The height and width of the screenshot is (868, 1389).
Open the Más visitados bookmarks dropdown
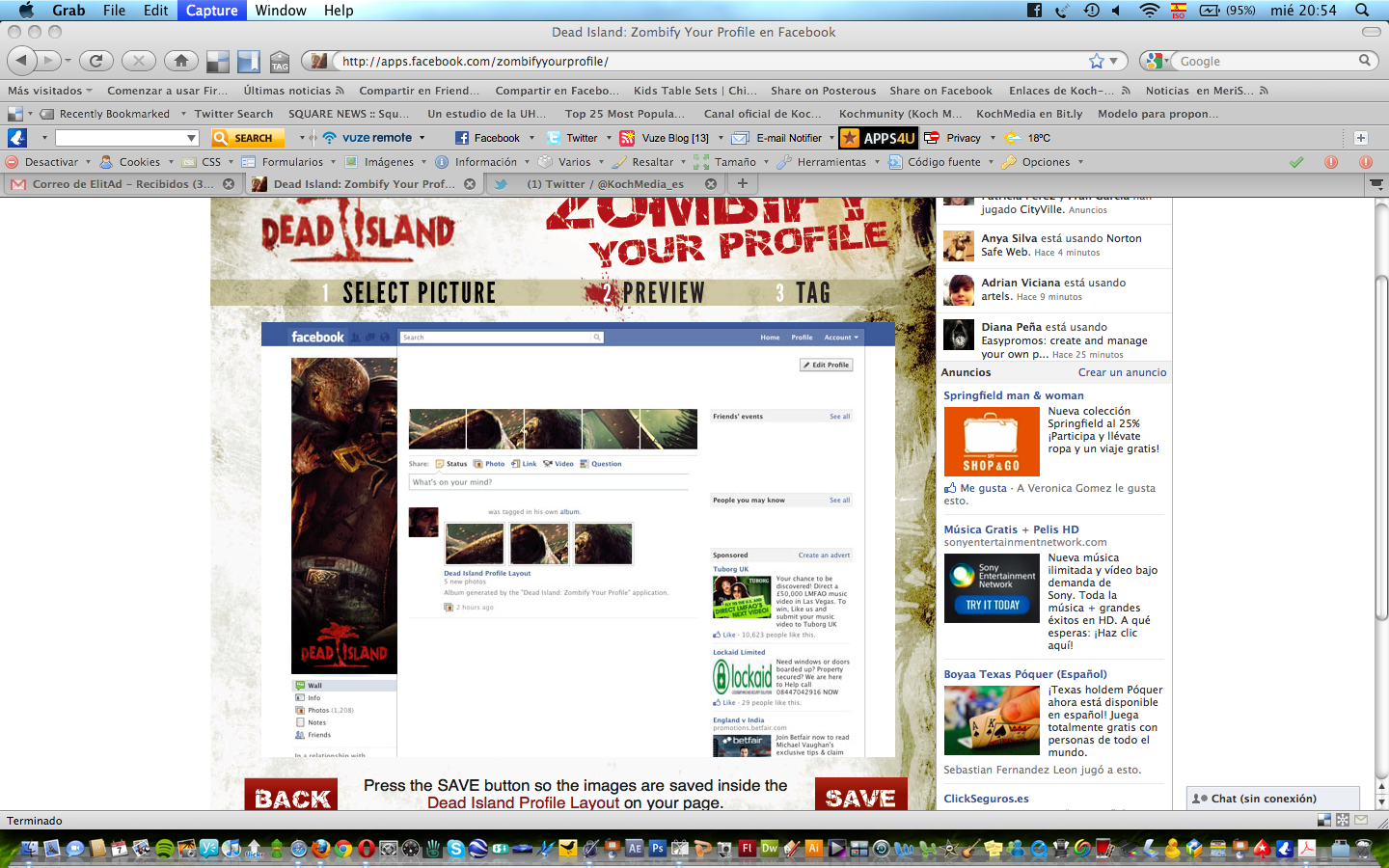click(x=50, y=91)
